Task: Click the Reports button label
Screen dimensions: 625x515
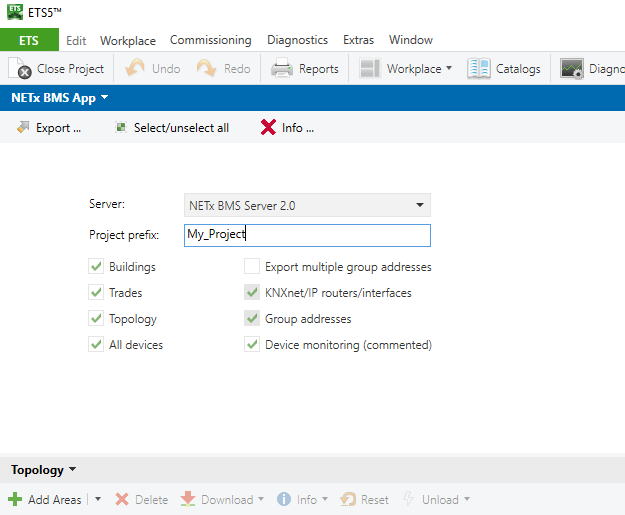Action: click(319, 69)
